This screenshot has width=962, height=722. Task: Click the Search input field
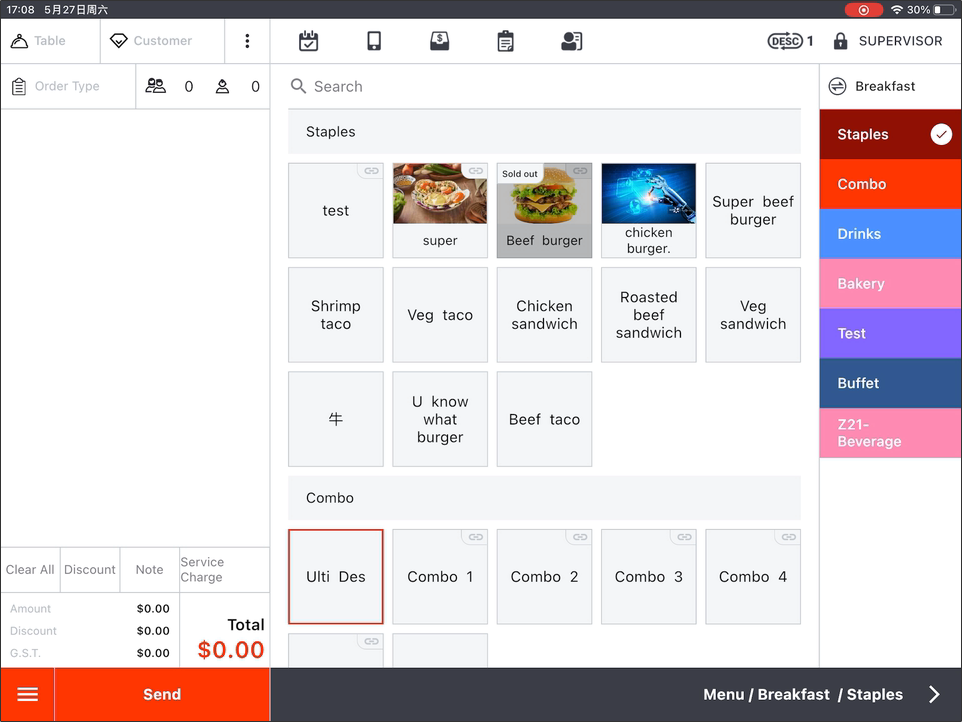pos(544,87)
